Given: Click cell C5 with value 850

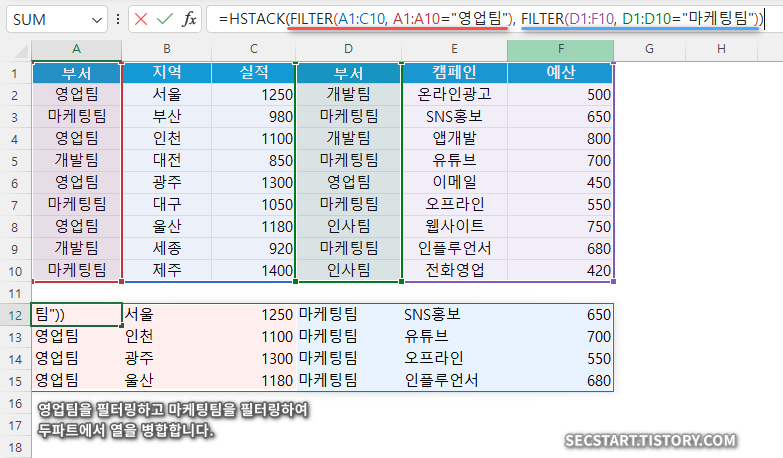Looking at the screenshot, I should [254, 160].
